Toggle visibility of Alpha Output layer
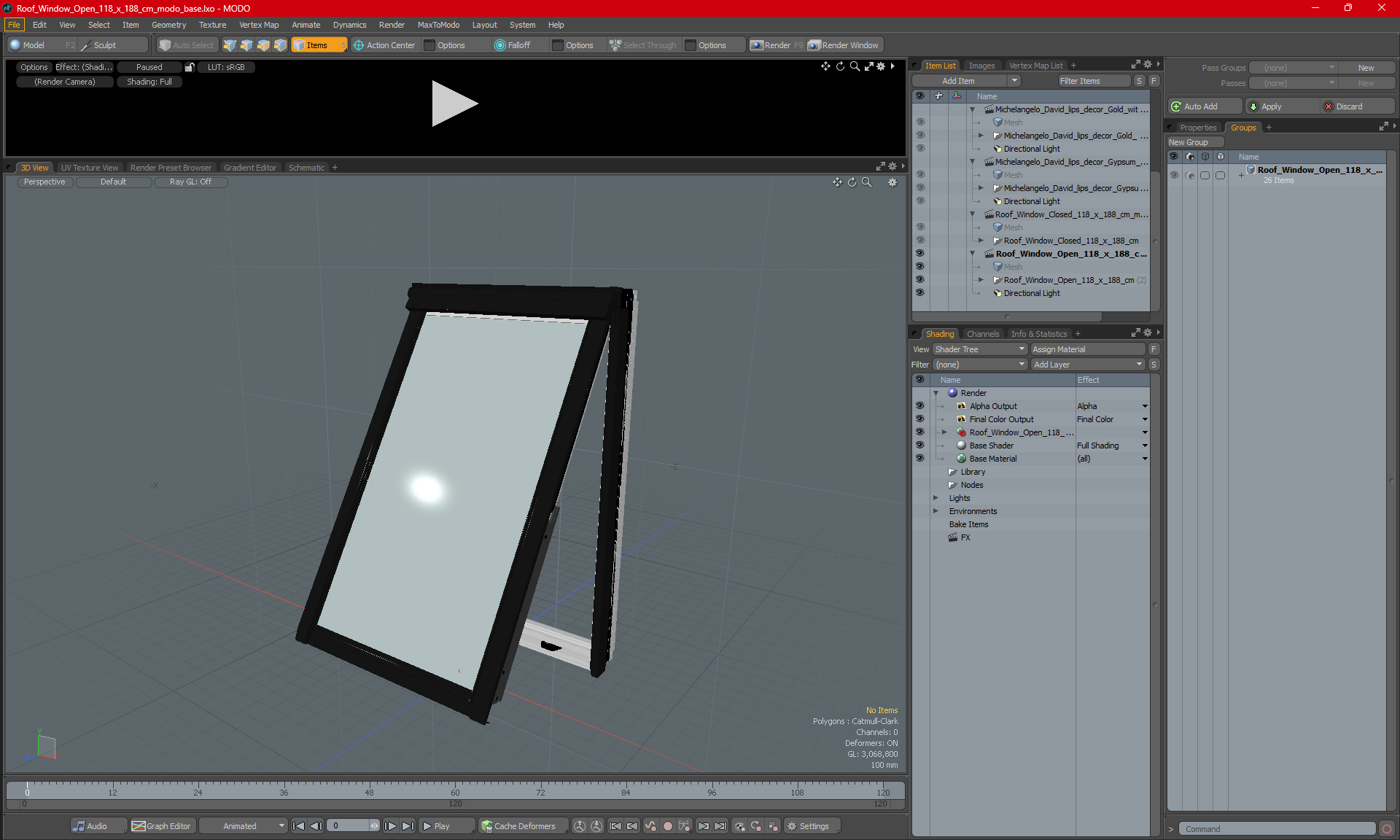This screenshot has width=1400, height=840. 919,406
